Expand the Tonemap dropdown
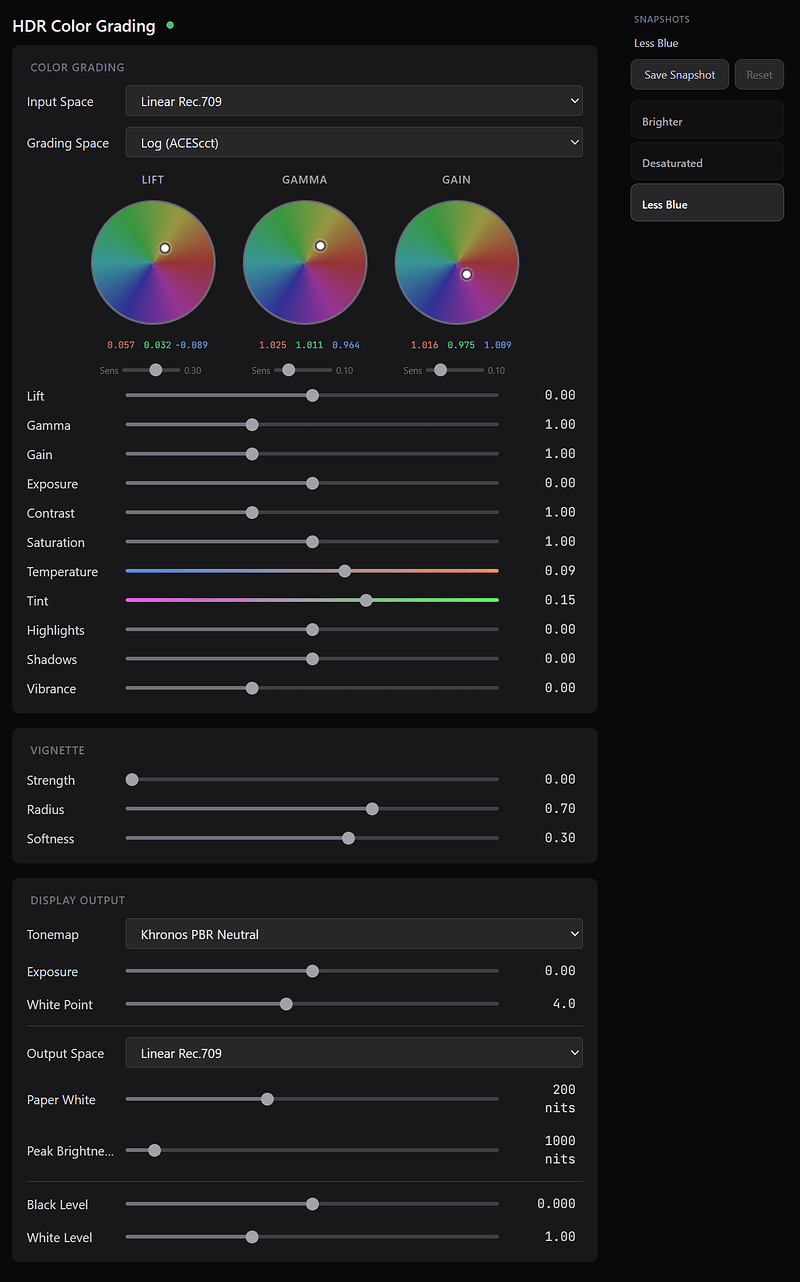 pos(354,934)
